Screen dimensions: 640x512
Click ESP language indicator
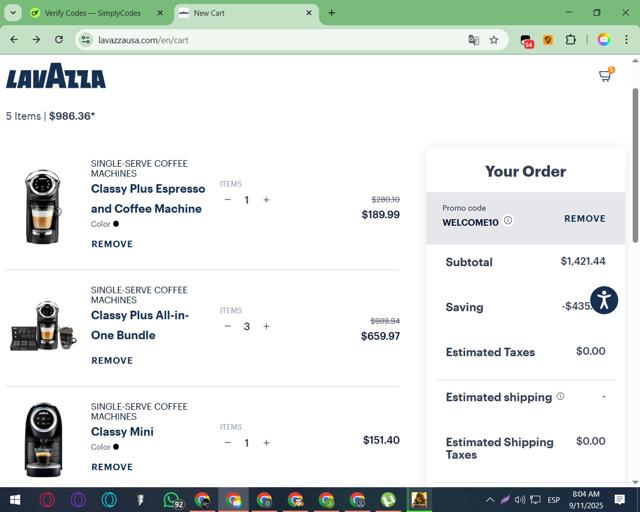click(x=553, y=500)
